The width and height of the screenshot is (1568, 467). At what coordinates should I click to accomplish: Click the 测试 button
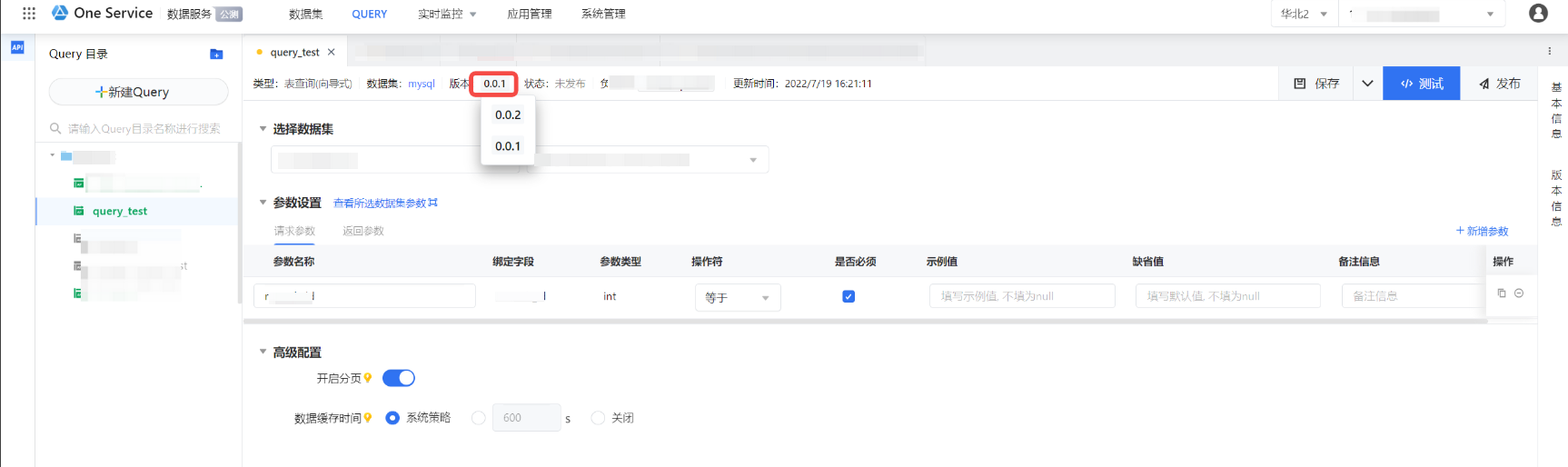pyautogui.click(x=1421, y=84)
